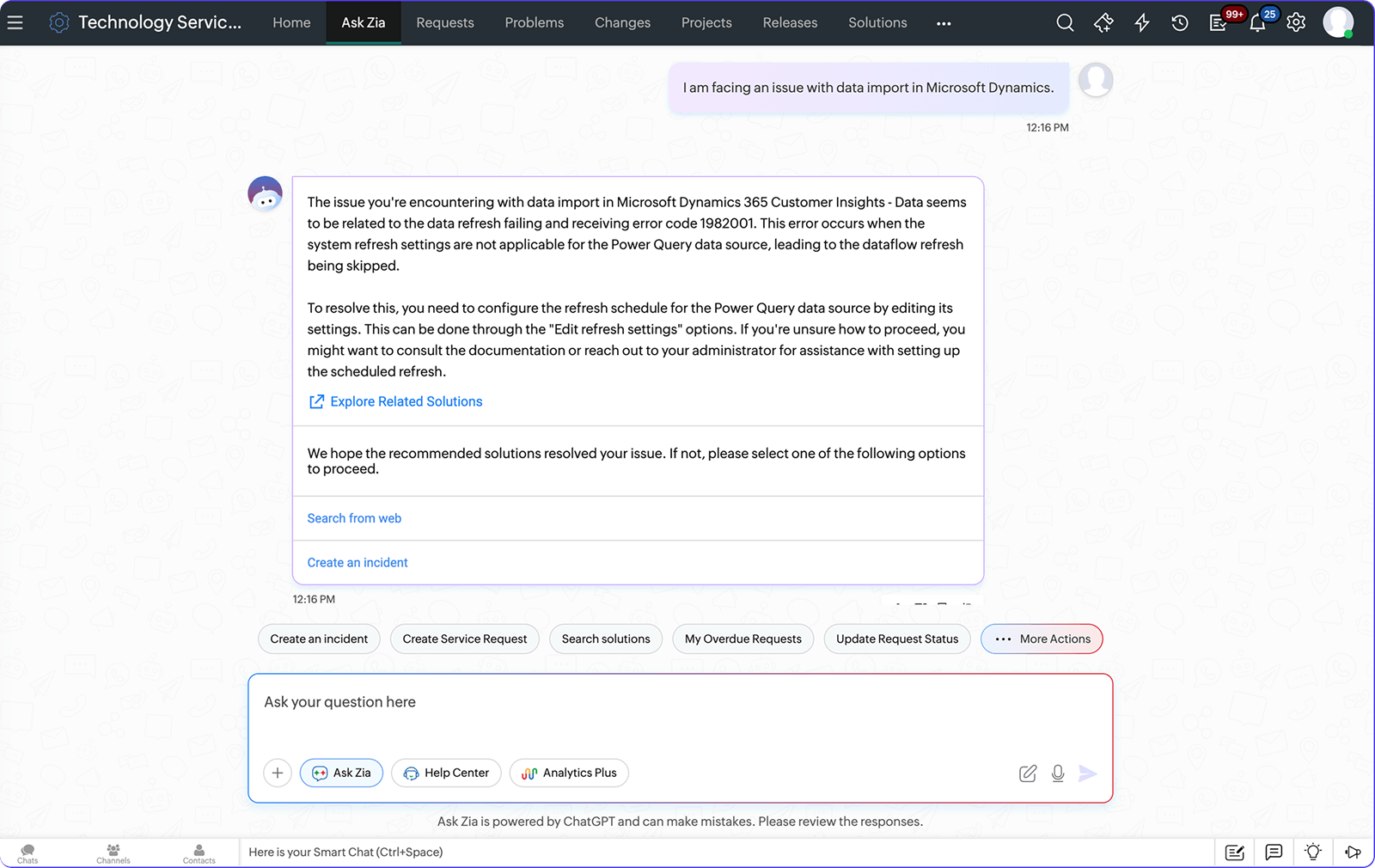Open the global search magnifier icon
This screenshot has height=868, width=1375.
[1065, 22]
